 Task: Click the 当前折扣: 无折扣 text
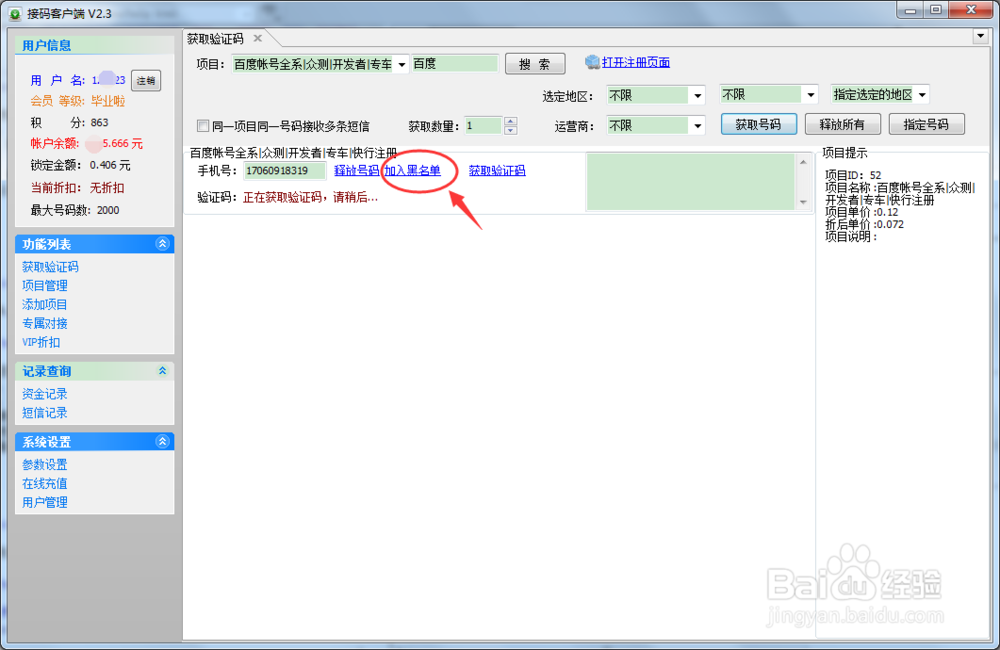tap(77, 188)
